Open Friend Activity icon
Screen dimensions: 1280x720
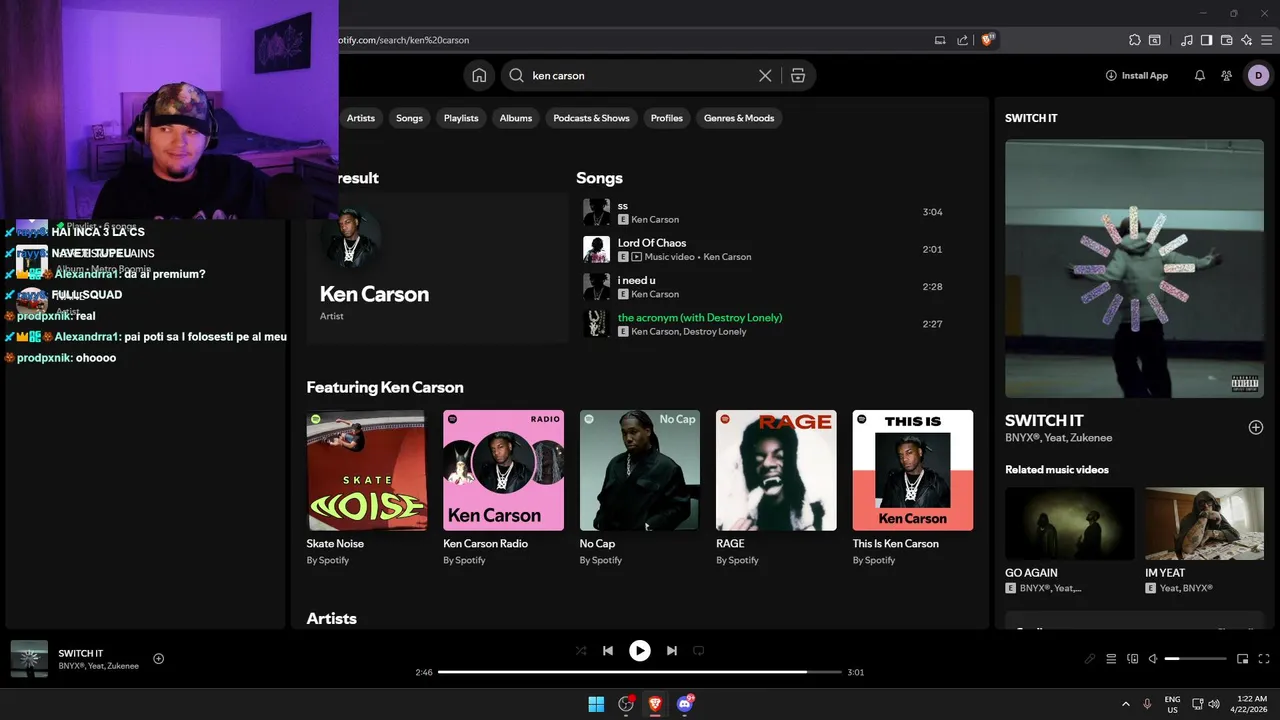(x=1227, y=75)
